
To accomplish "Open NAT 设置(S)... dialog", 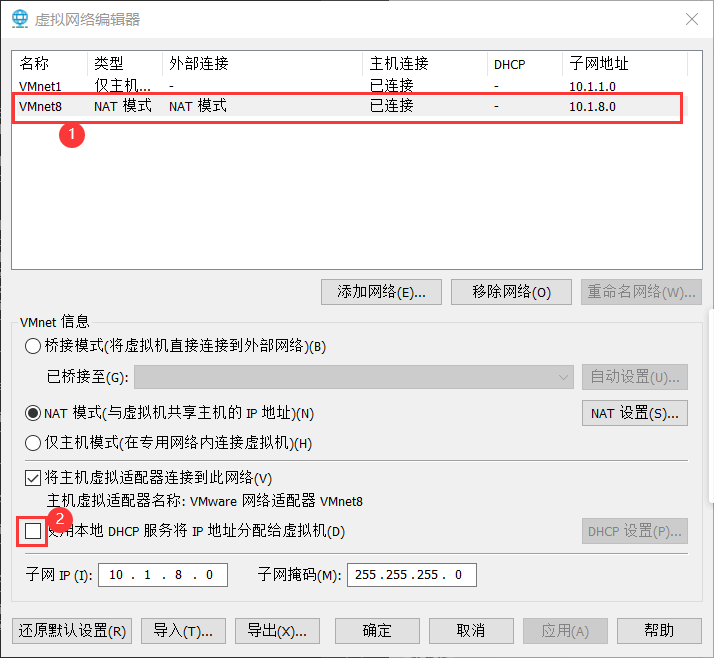I will (x=635, y=413).
